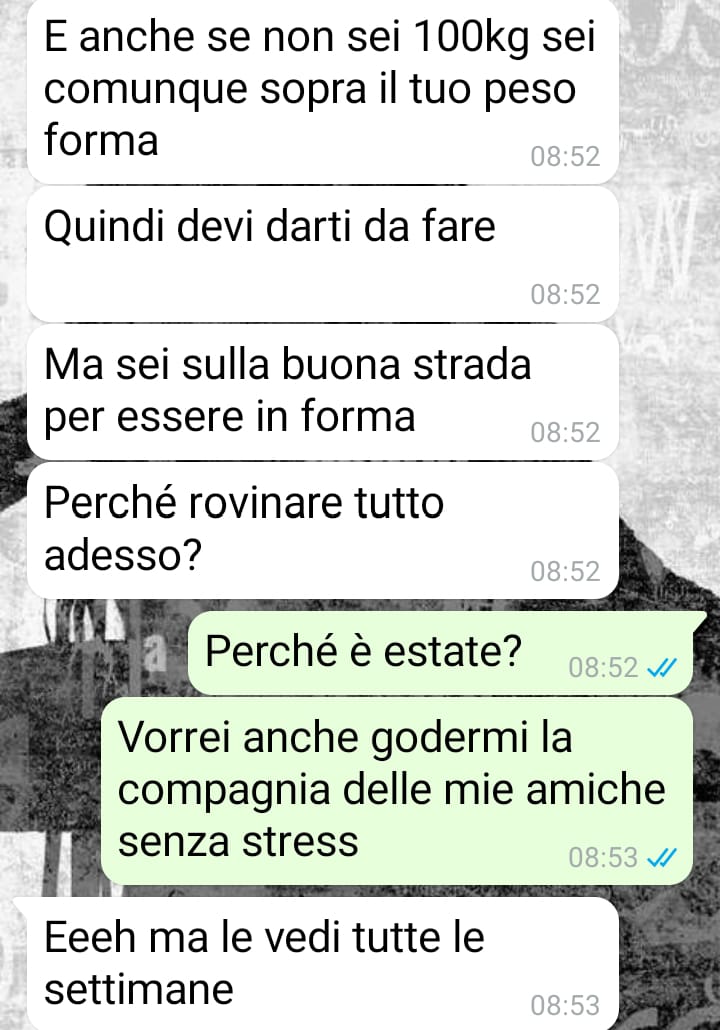The image size is (720, 1030).
Task: Tap the double checkmark on the 'senza stress' message
Action: click(x=662, y=857)
